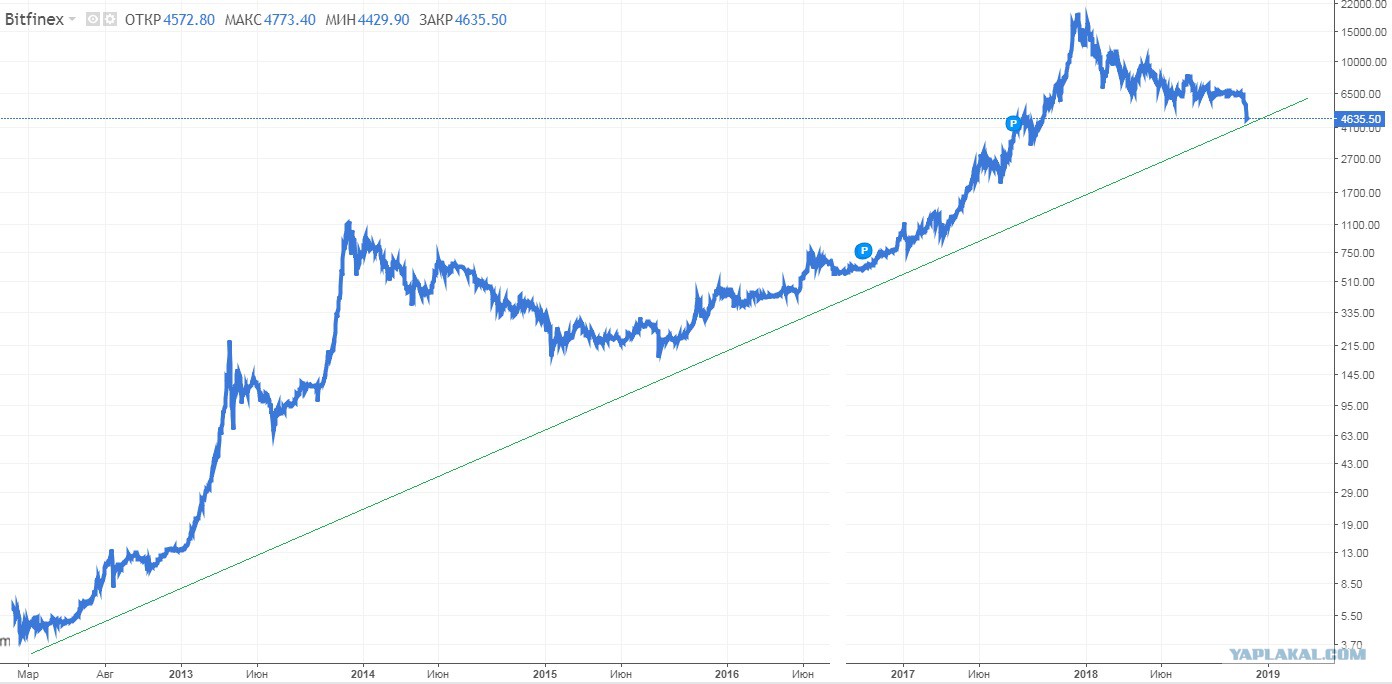The image size is (1392, 684).
Task: Open the Bitfinex legend dropdown arrow
Action: tap(72, 19)
